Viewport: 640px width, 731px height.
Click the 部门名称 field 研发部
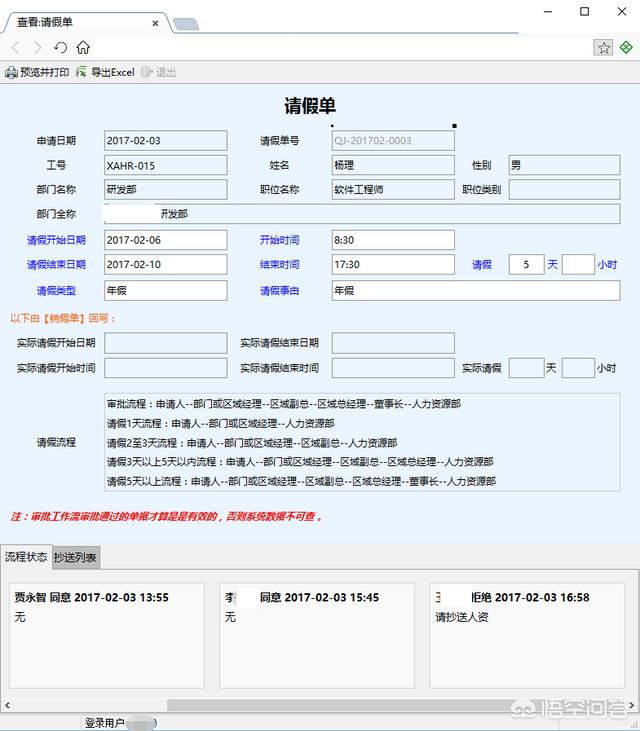click(165, 190)
